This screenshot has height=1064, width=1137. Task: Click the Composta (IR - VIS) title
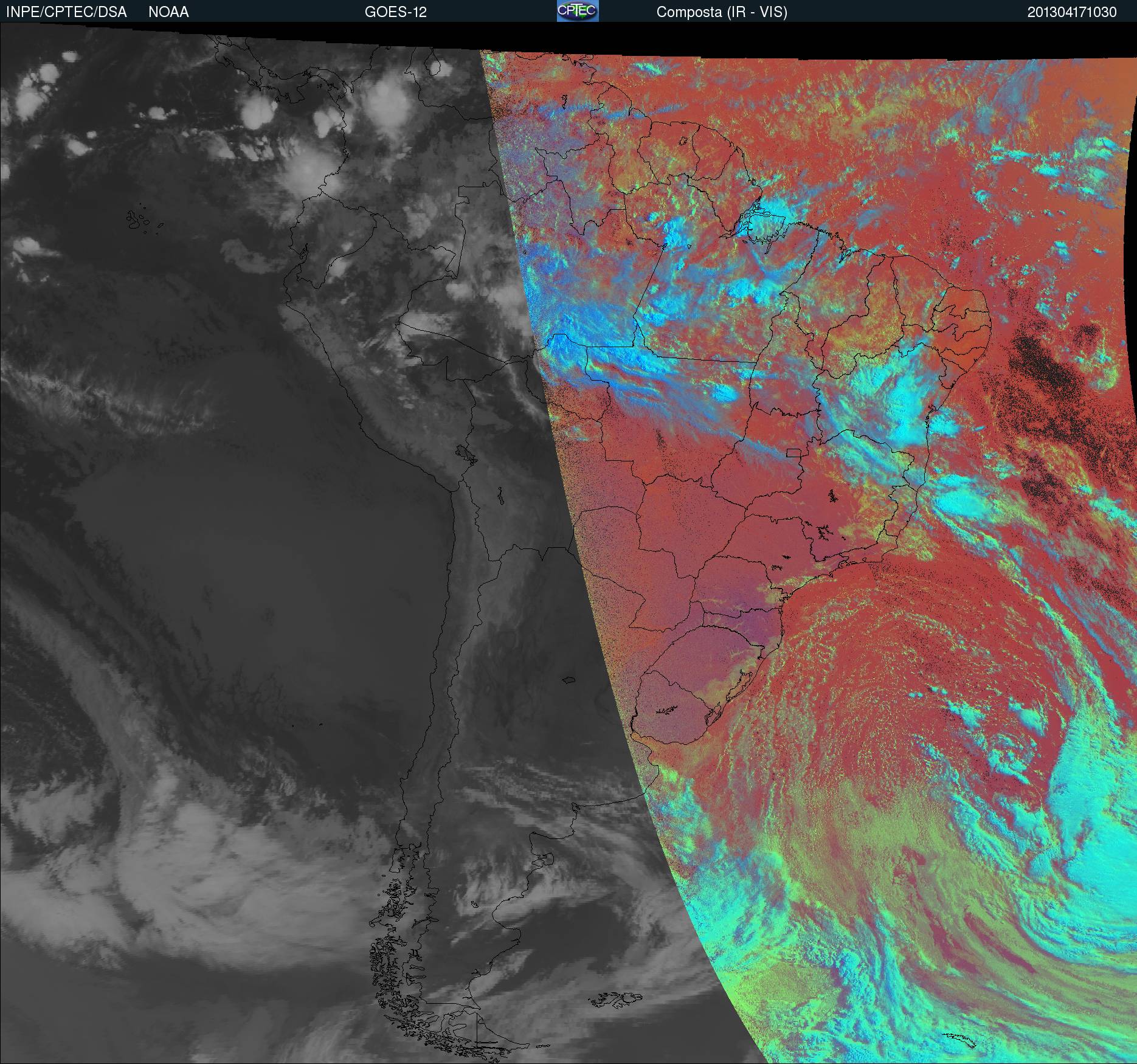722,12
